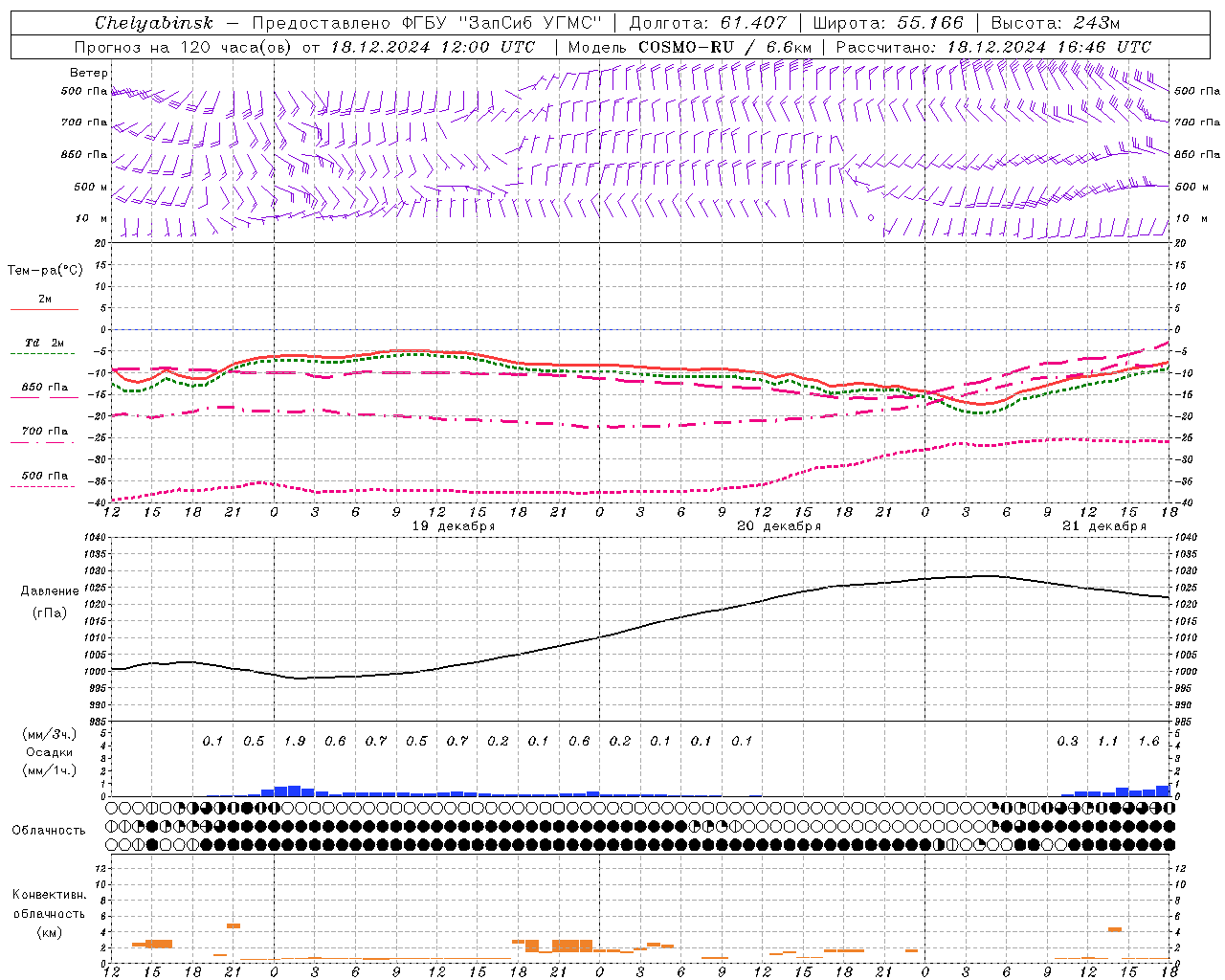This screenshot has height=980, width=1225.
Task: Click the 20 декабря date label
Action: point(779,526)
